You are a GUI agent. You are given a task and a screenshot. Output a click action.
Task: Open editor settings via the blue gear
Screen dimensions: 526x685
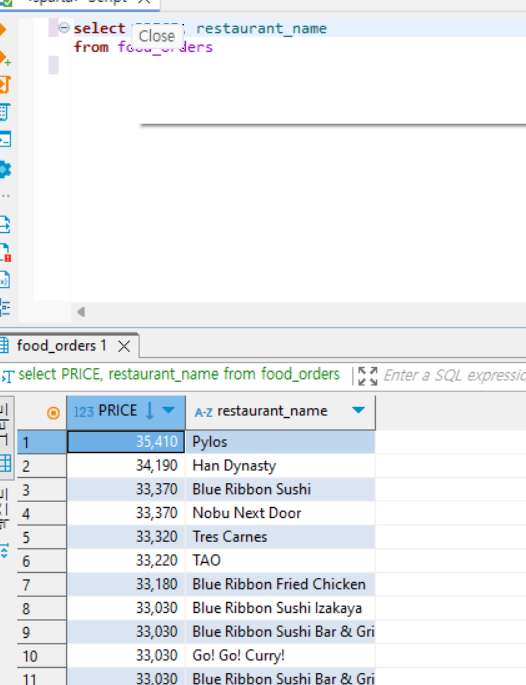click(5, 170)
